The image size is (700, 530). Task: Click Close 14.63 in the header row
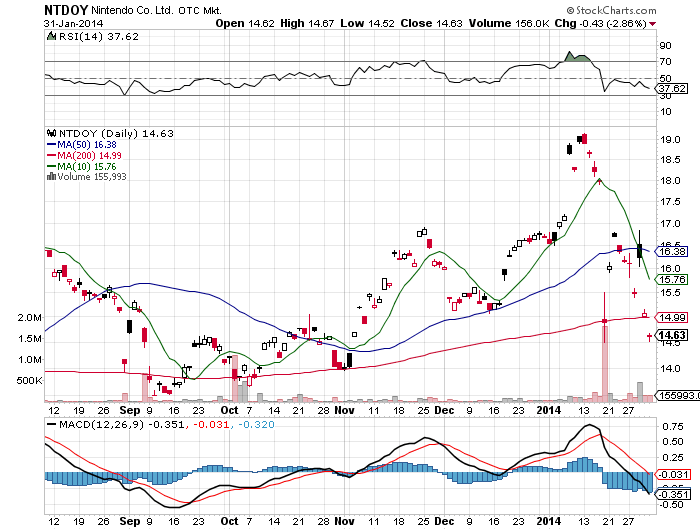tap(431, 23)
